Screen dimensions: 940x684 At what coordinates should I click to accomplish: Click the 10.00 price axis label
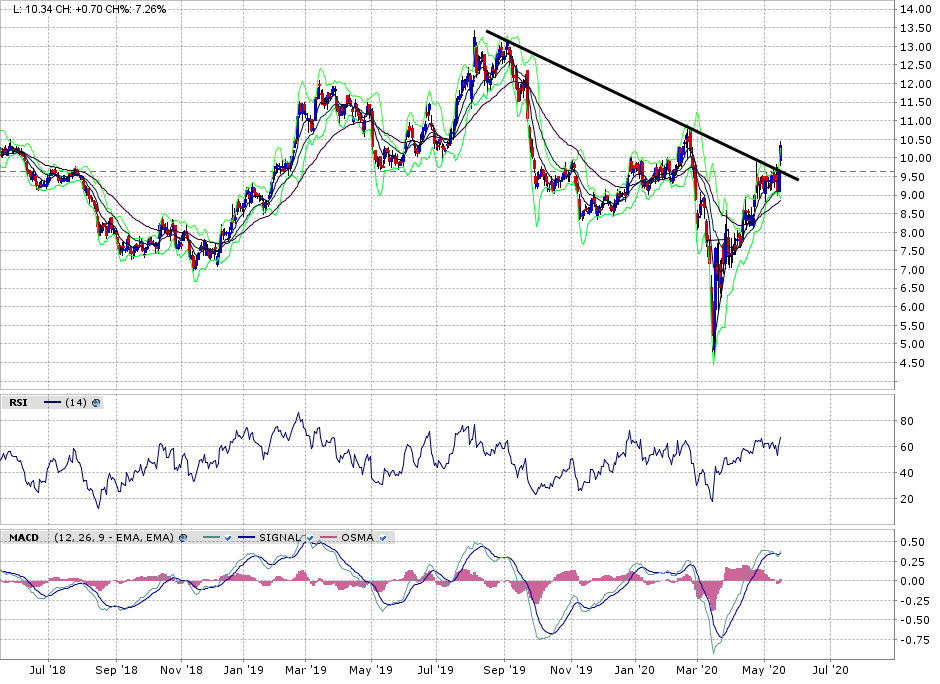pos(915,158)
